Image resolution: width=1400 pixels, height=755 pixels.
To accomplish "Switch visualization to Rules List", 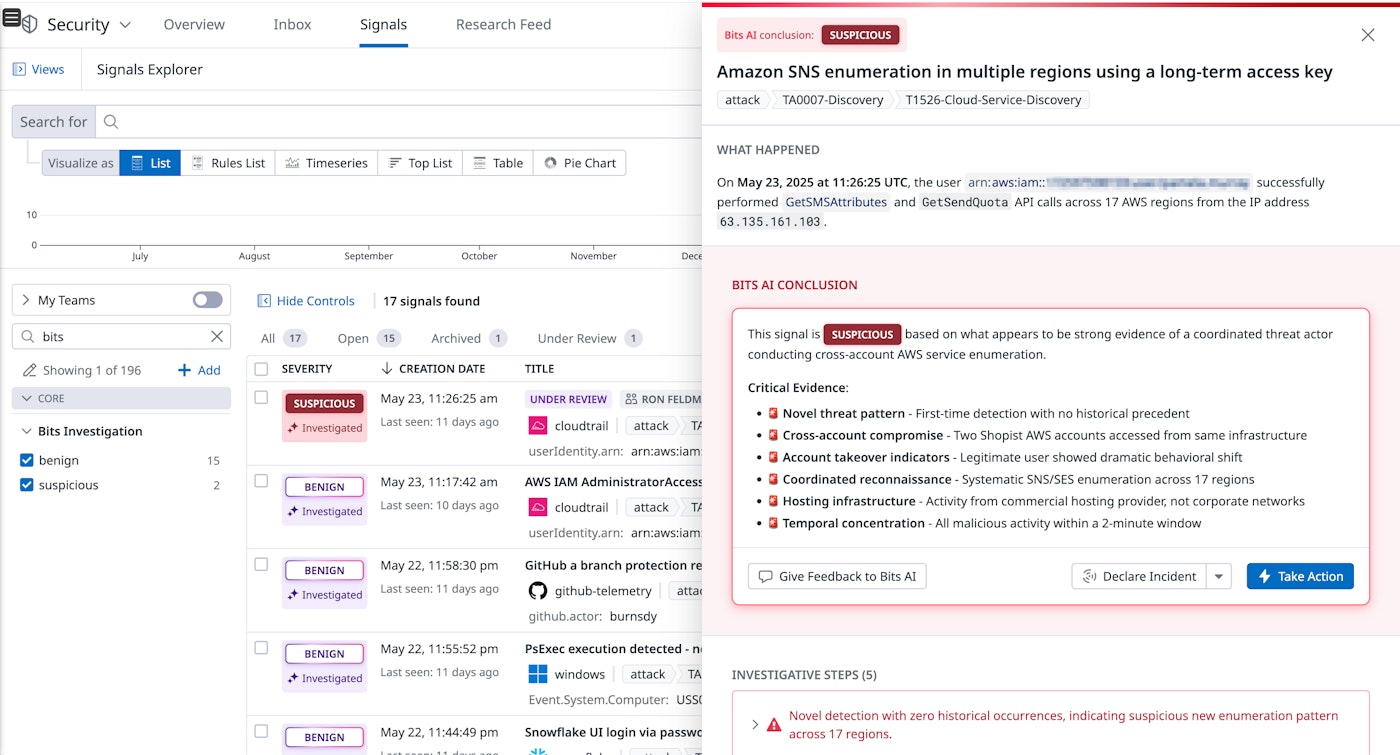I will coord(228,163).
